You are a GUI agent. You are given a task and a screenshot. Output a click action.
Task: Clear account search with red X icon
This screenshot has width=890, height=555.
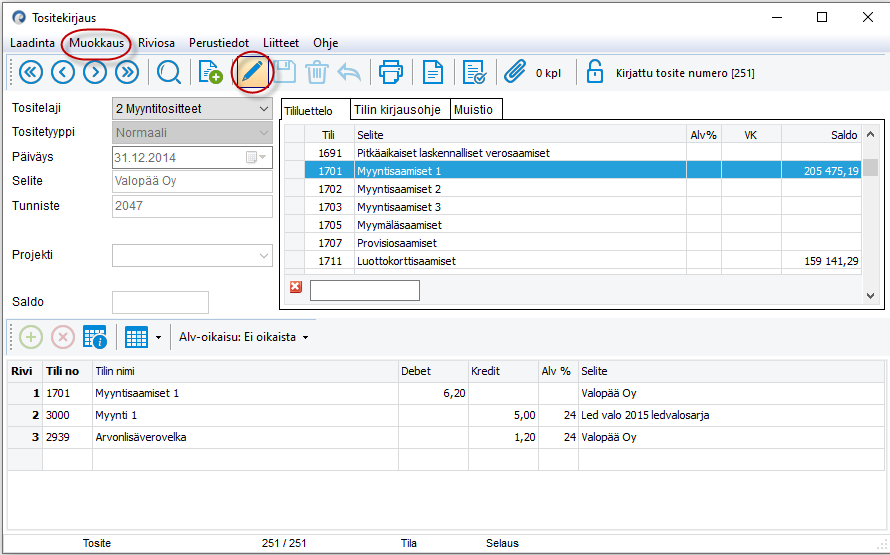(x=296, y=287)
